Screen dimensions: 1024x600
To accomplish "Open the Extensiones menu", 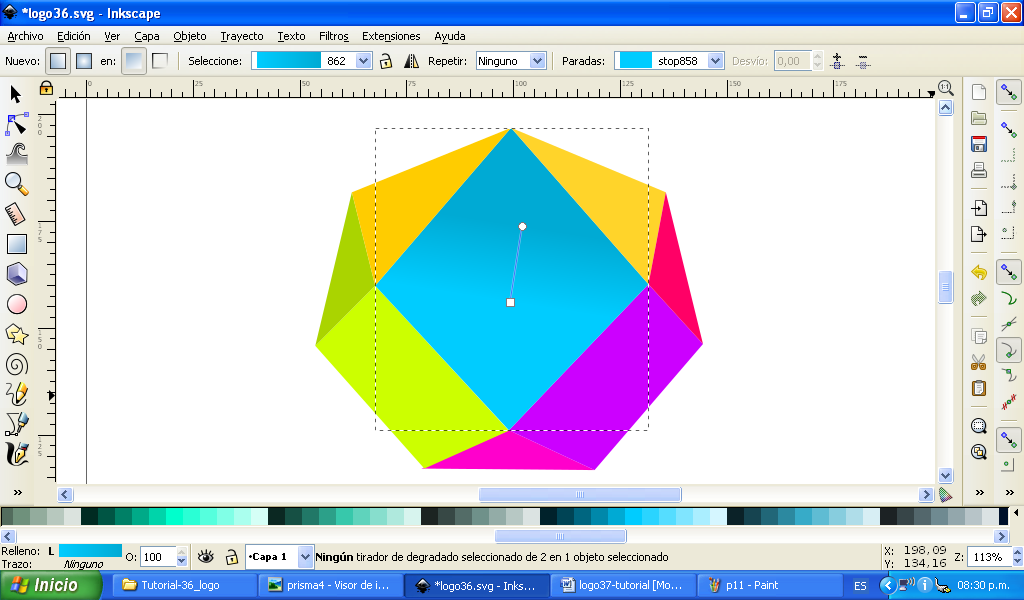I will pos(391,36).
